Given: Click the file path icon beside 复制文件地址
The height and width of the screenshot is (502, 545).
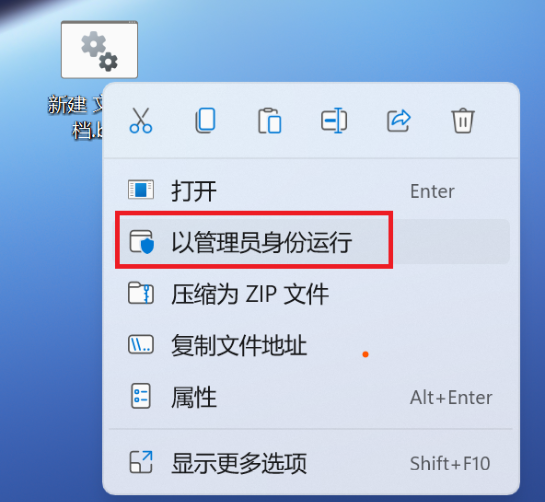Looking at the screenshot, I should 141,345.
